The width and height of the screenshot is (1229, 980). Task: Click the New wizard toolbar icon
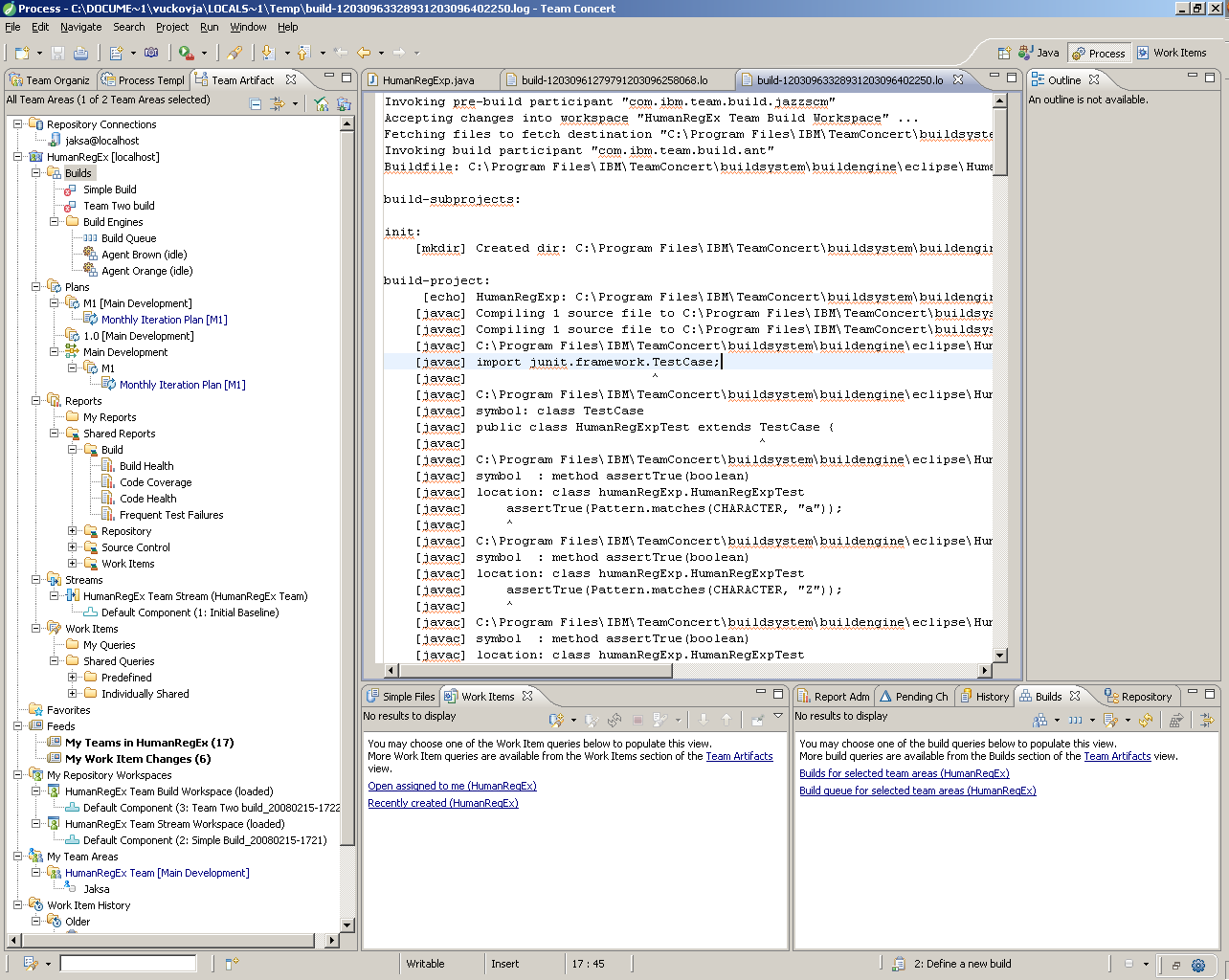click(21, 53)
